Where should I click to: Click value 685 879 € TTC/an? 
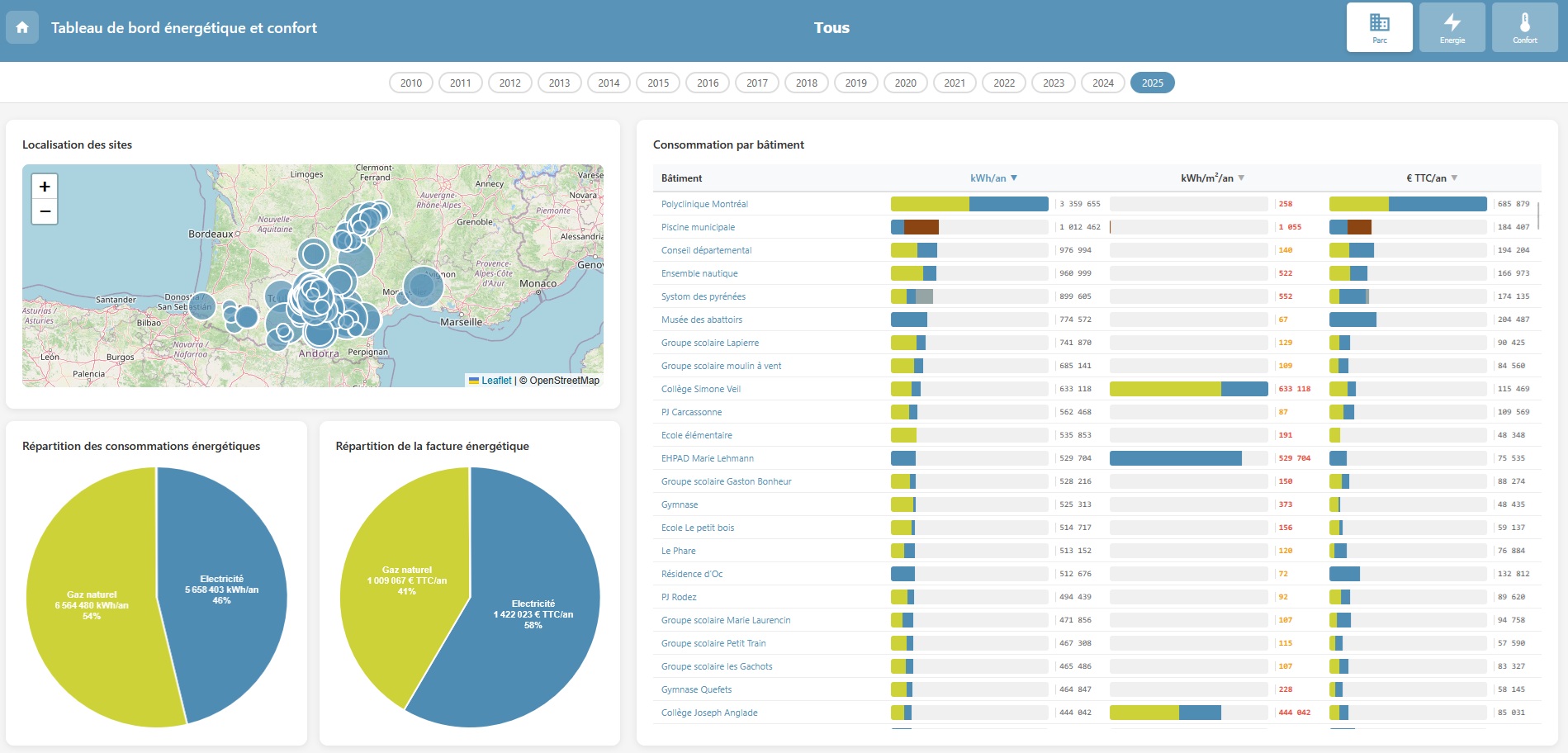tap(1514, 204)
